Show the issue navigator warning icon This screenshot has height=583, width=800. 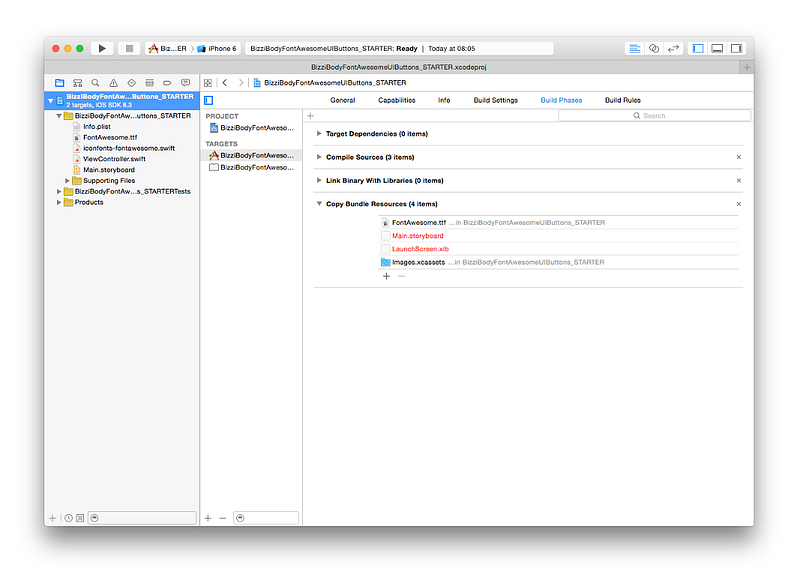113,83
